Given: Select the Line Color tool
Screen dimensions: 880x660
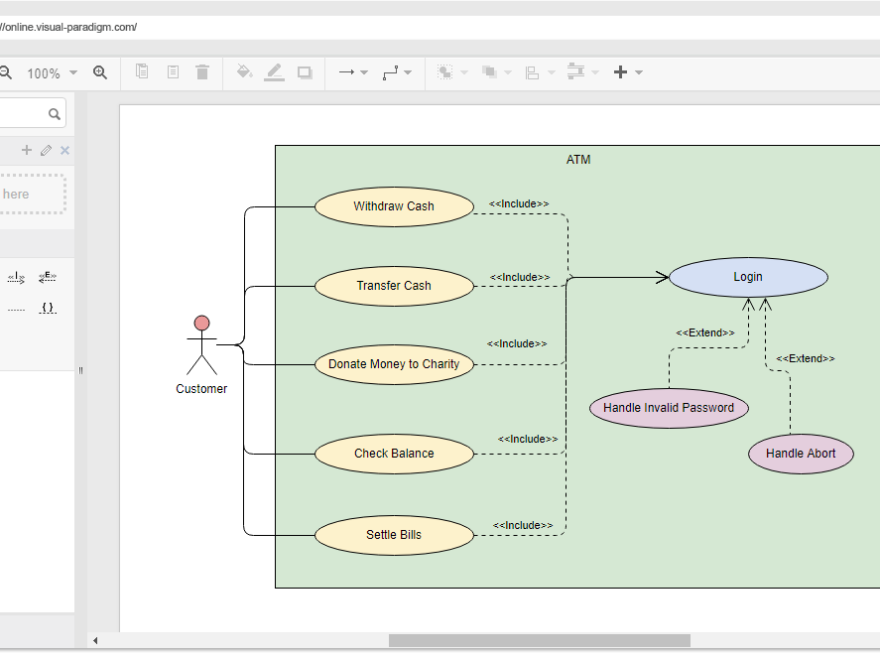Looking at the screenshot, I should (x=274, y=72).
